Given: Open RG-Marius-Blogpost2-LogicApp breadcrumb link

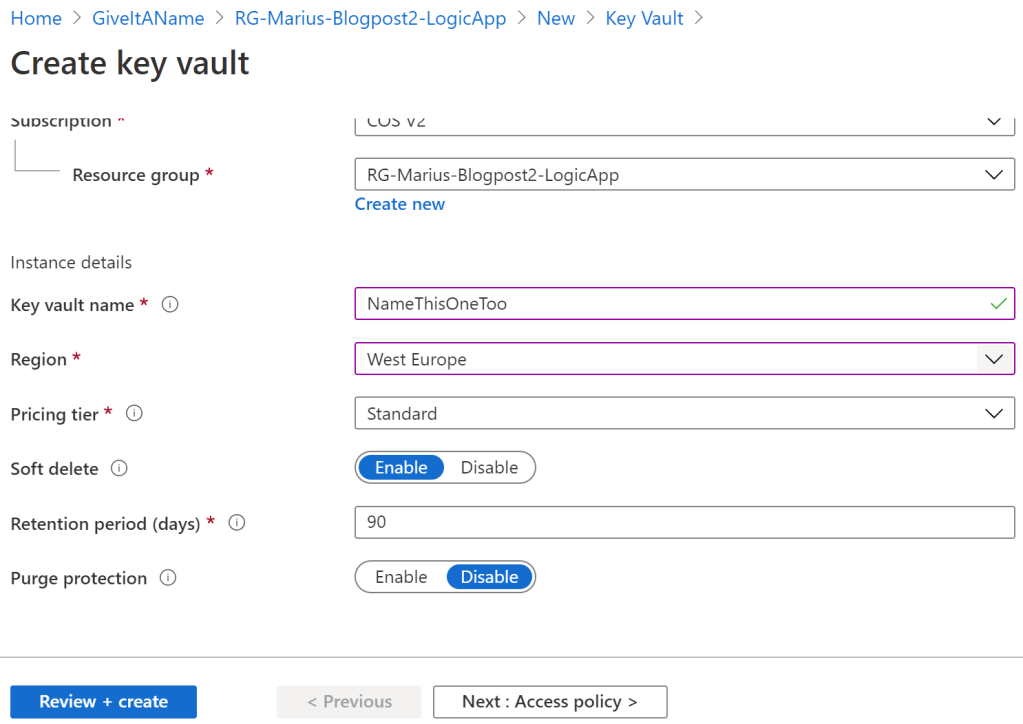Looking at the screenshot, I should click(370, 18).
